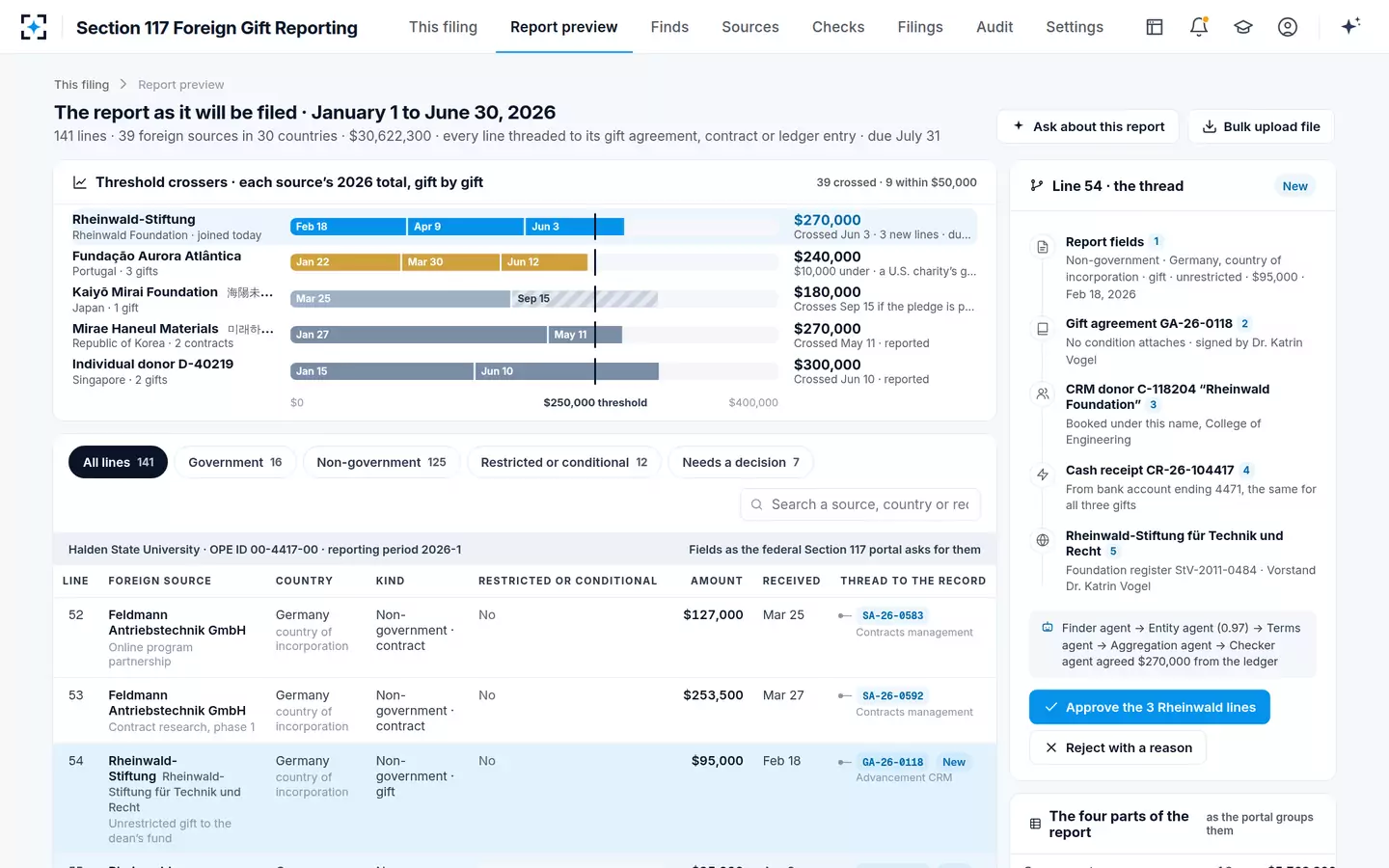Click the Feb 18 bar segment for Rheinwald-Stiftung

[x=348, y=227]
